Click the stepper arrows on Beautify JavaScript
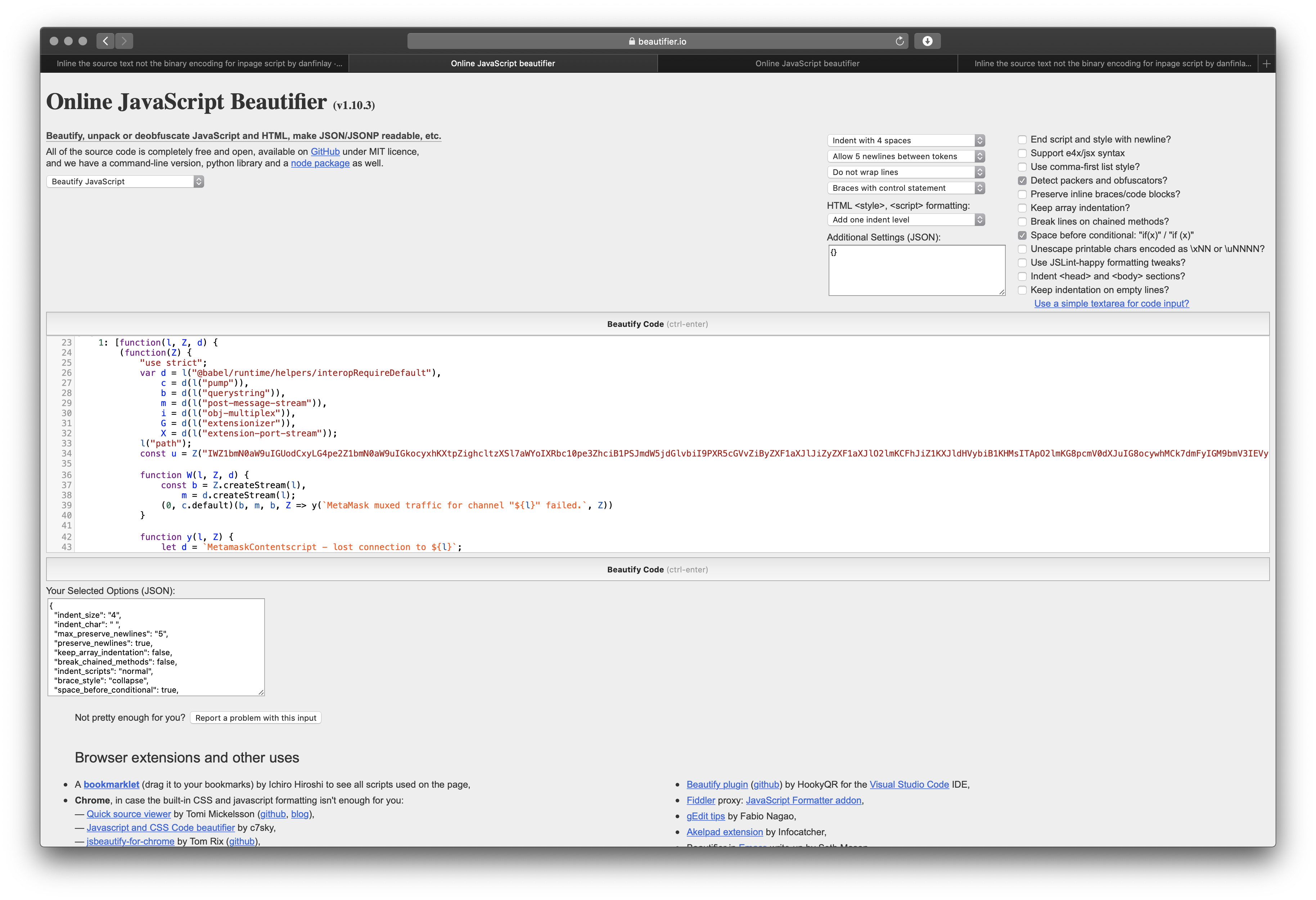This screenshot has width=1316, height=900. (199, 181)
